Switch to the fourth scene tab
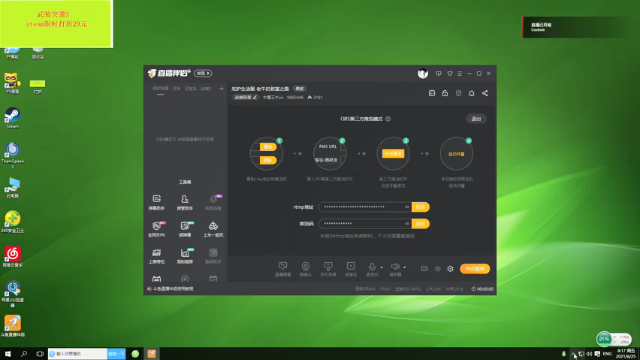Viewport: 640px width, 360px height. pos(206,89)
